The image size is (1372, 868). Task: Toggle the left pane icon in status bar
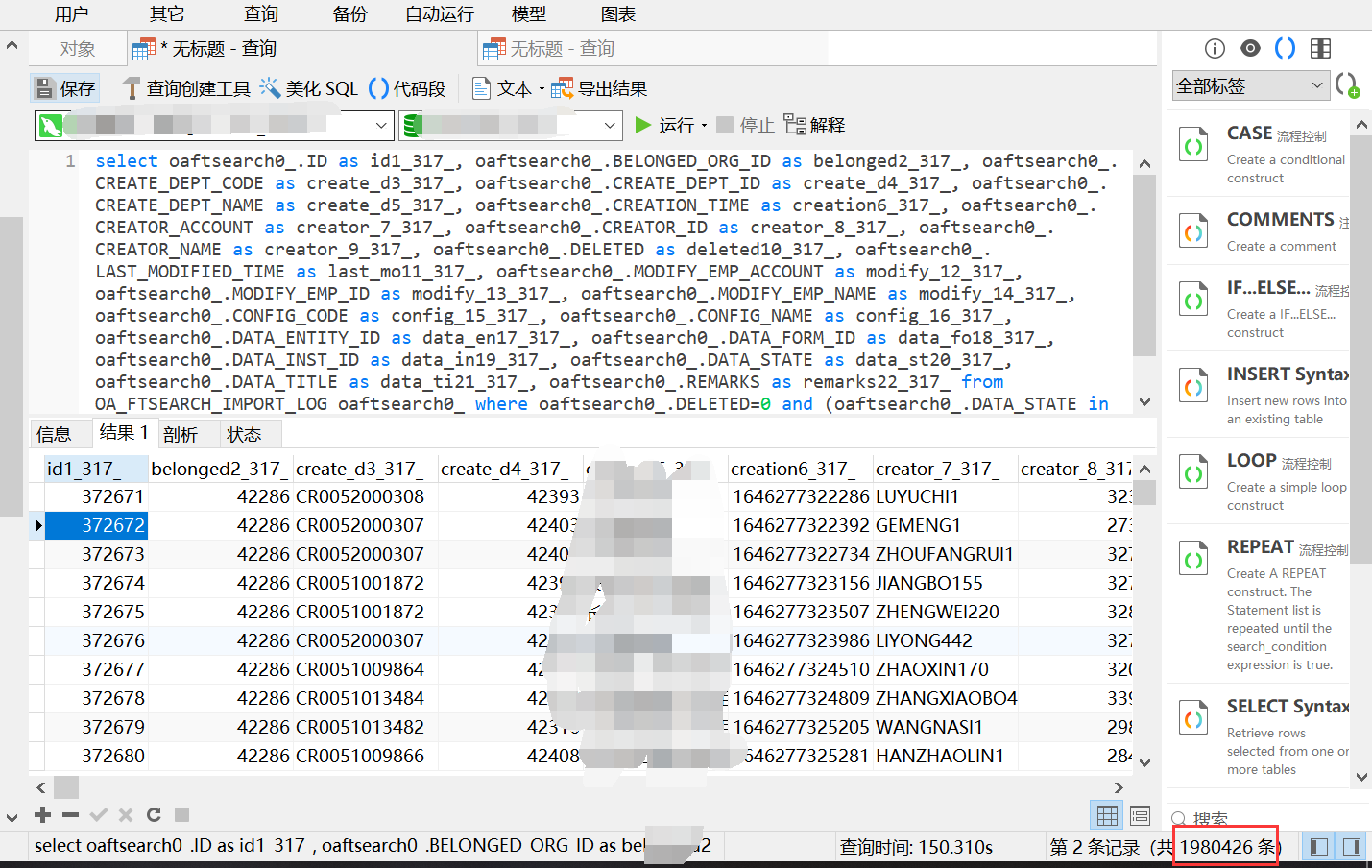coord(1319,846)
